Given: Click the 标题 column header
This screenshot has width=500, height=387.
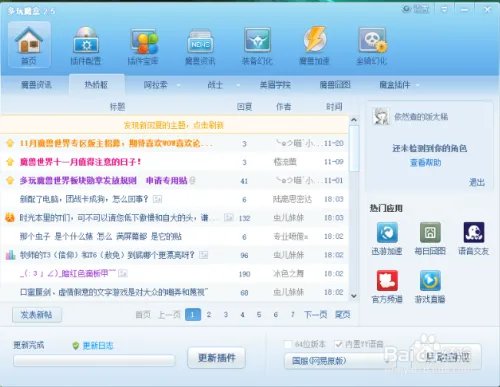Looking at the screenshot, I should coord(117,107).
